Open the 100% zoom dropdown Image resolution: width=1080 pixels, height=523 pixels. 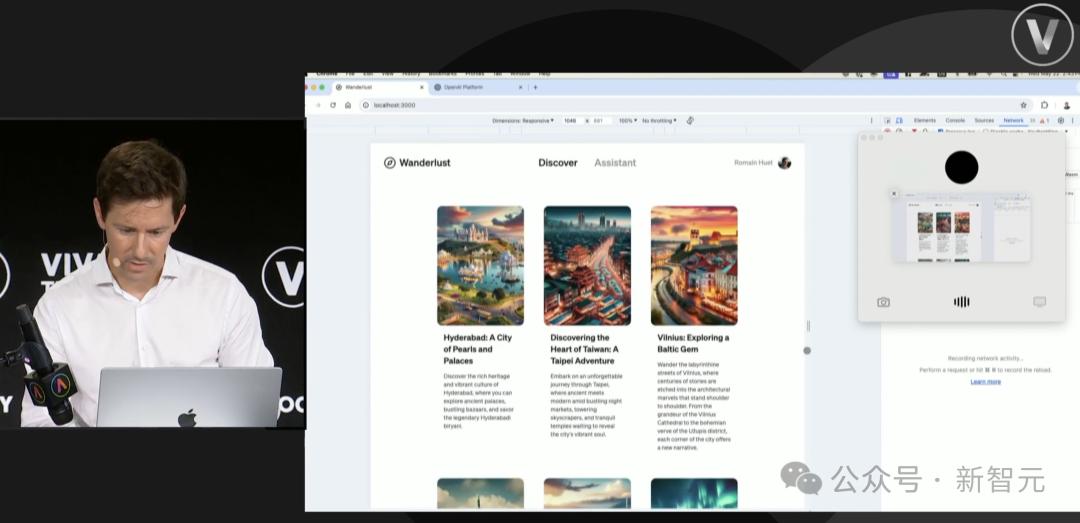tap(627, 121)
